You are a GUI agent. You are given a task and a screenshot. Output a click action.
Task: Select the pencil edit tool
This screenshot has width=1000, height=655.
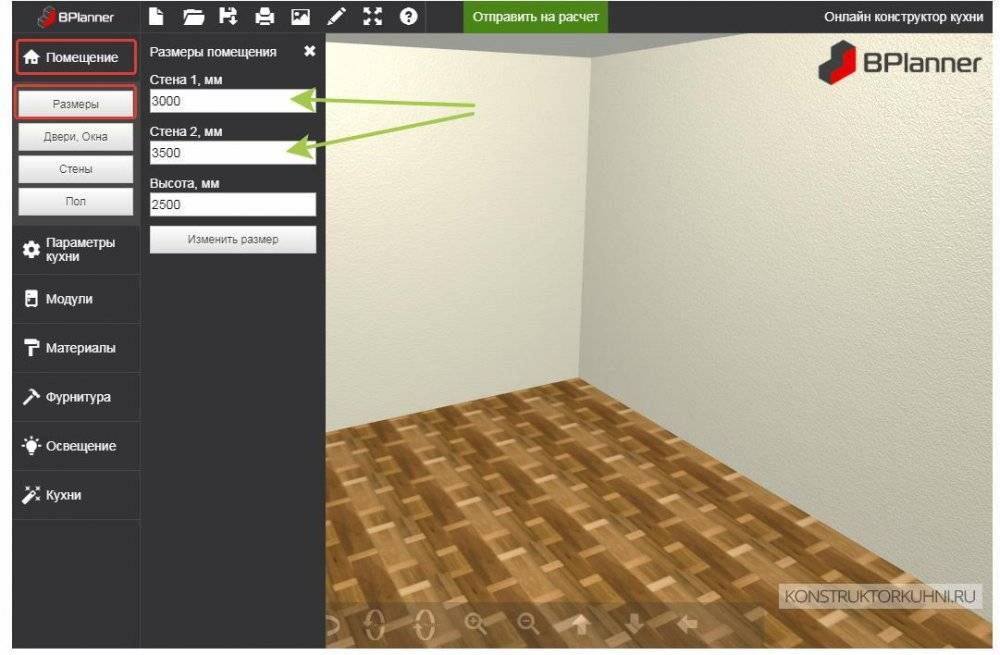337,16
